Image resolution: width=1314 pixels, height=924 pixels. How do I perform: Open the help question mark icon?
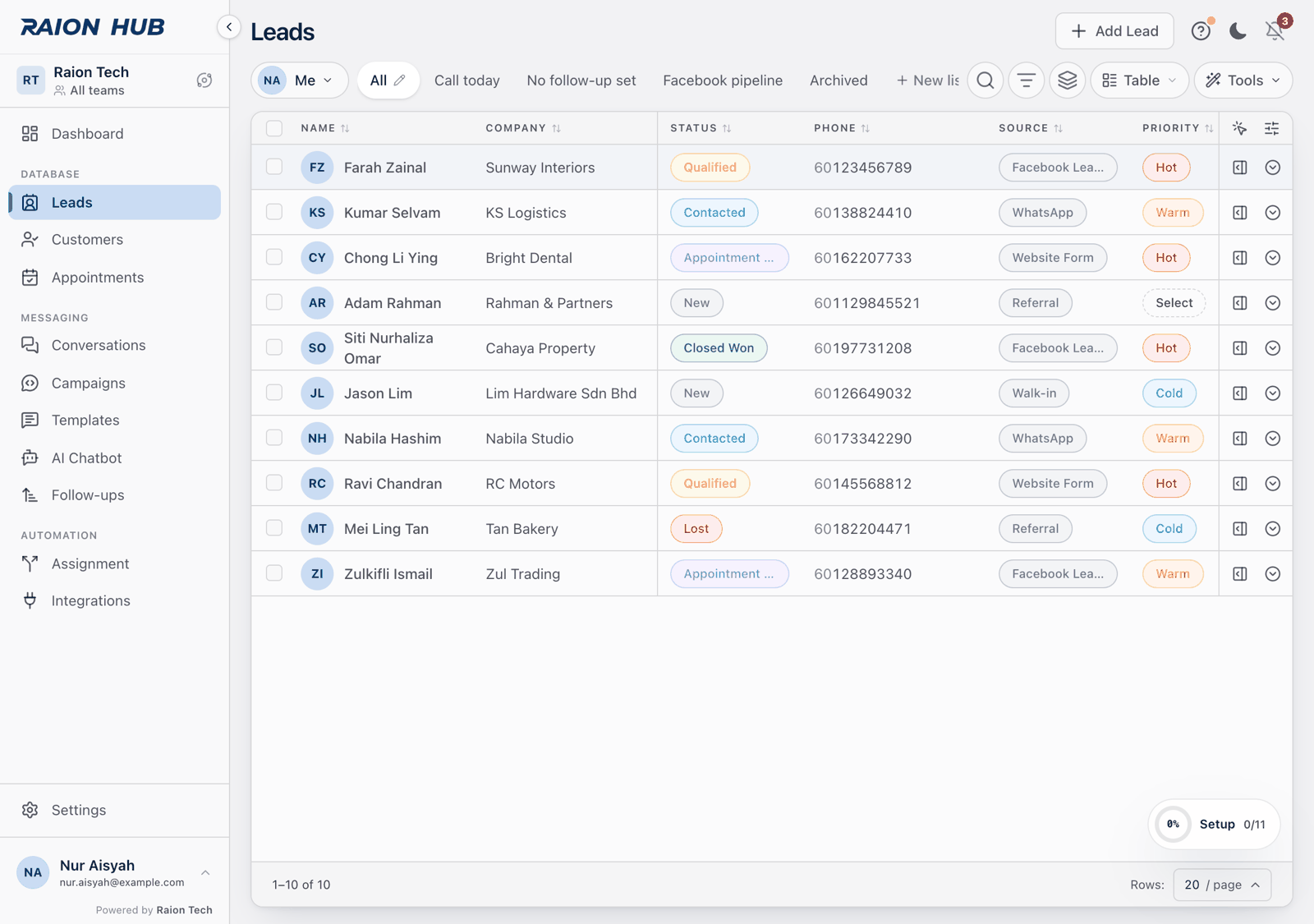tap(1201, 31)
